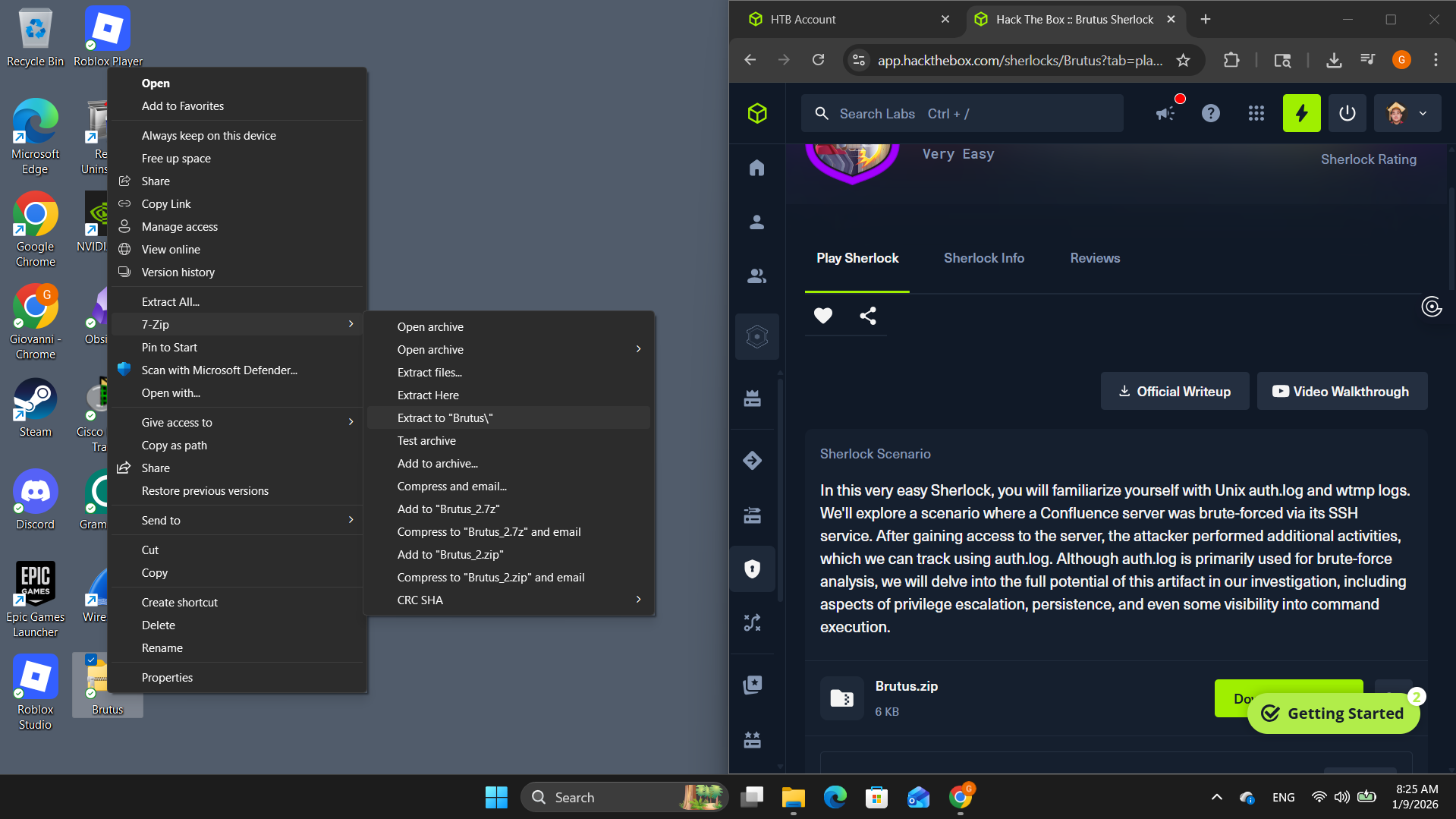Select Extract files... in 7-Zip menu

click(x=508, y=373)
